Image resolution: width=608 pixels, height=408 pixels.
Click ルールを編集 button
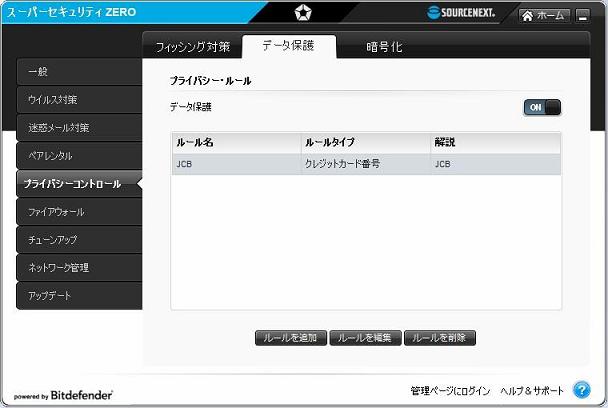[365, 338]
